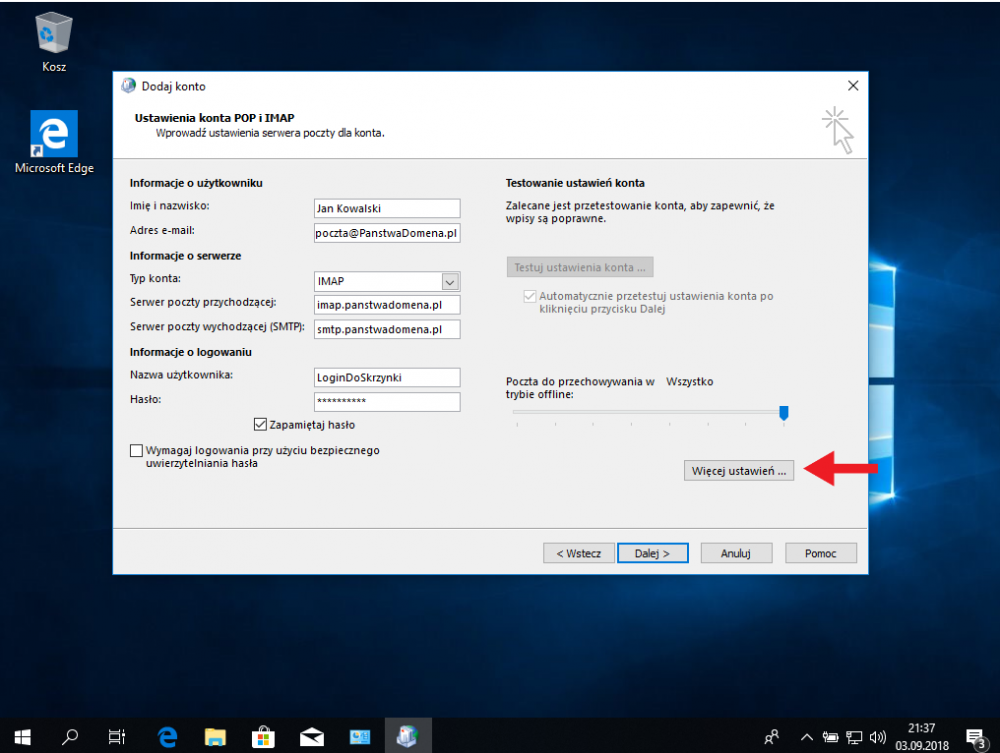Open File Explorer from the taskbar
Image resolution: width=1000 pixels, height=753 pixels.
215,736
